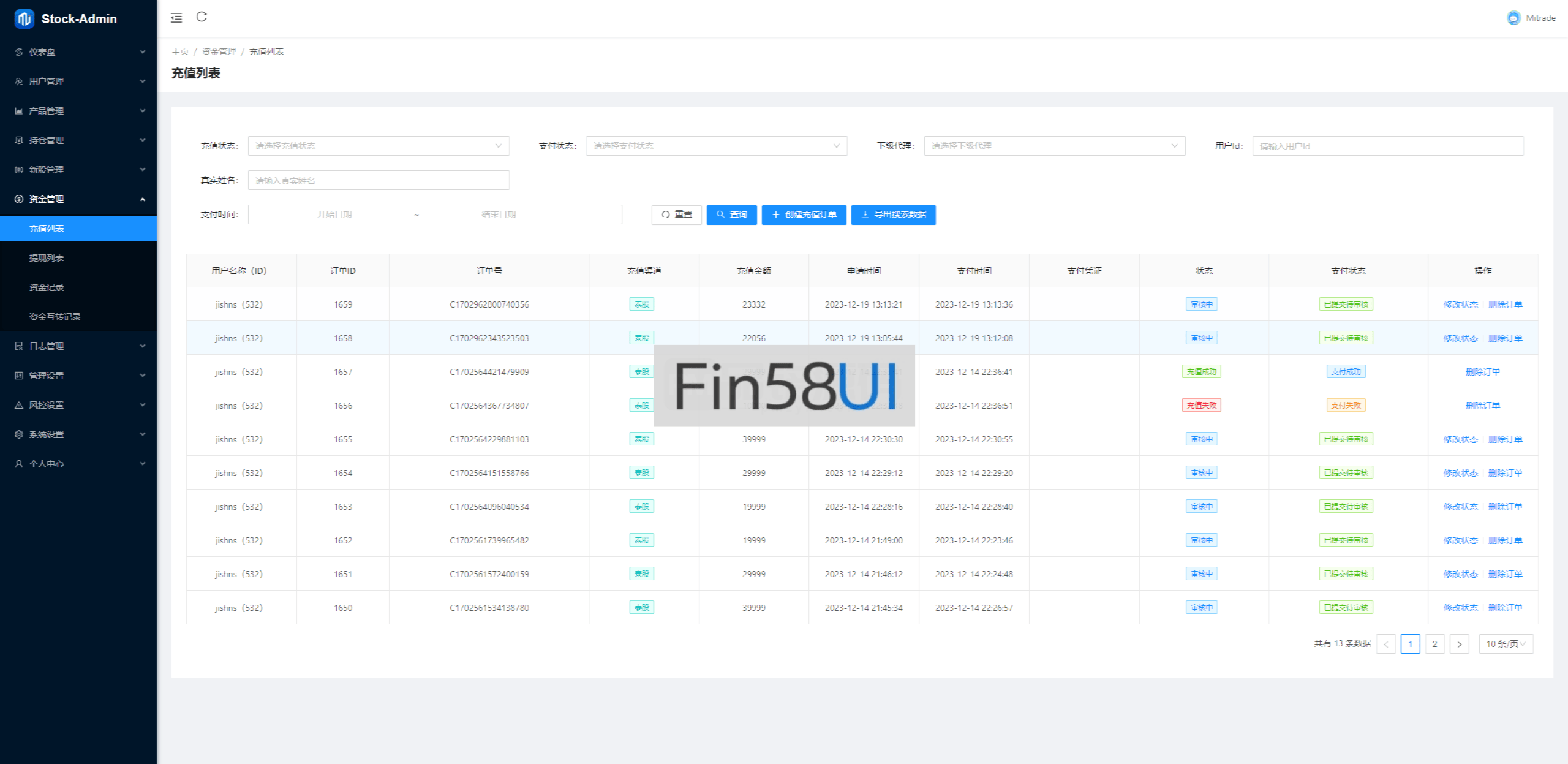1568x764 pixels.
Task: Click the 风控设置 warning triangle icon
Action: pyautogui.click(x=19, y=405)
